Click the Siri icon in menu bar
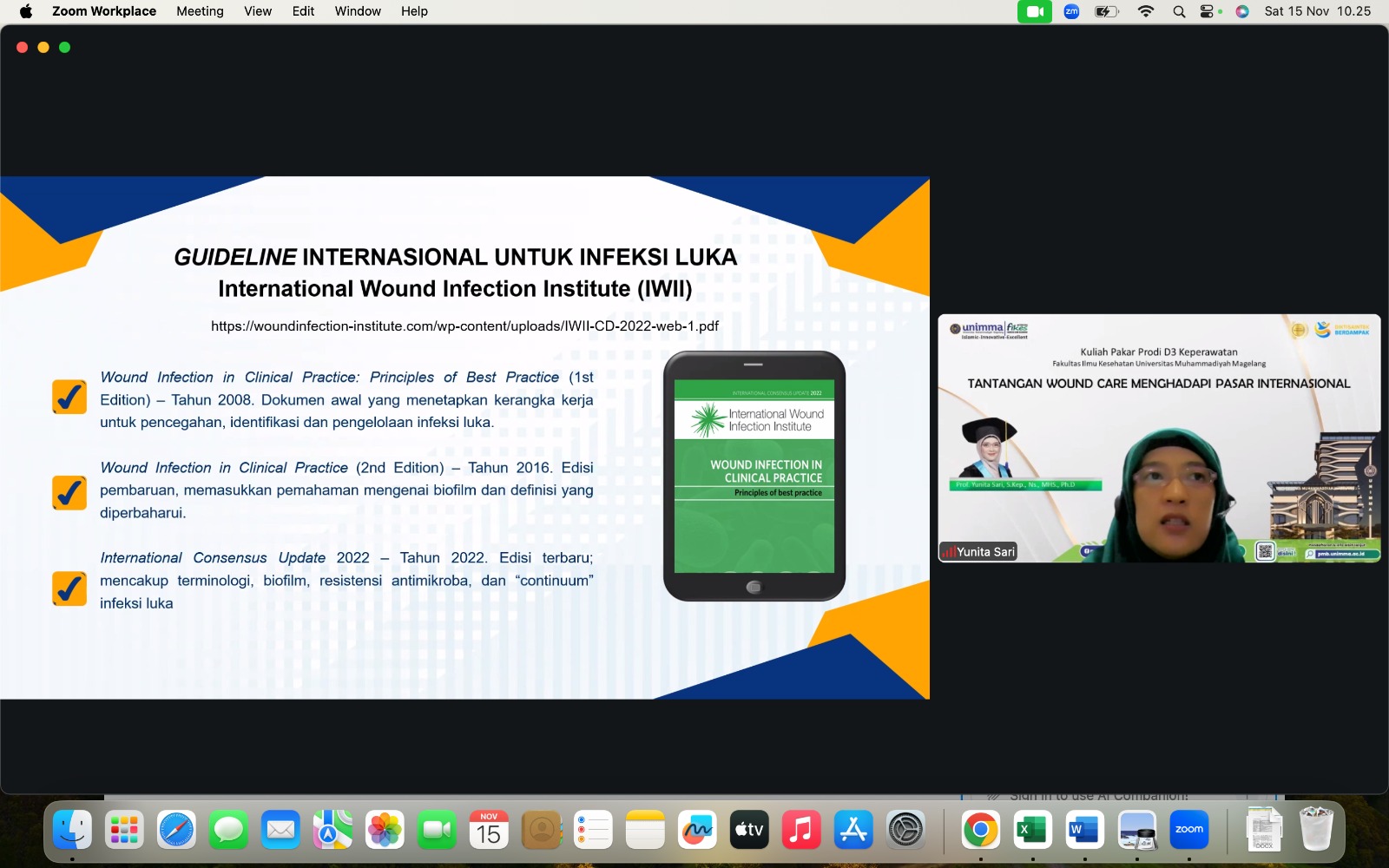This screenshot has width=1389, height=868. click(1242, 11)
